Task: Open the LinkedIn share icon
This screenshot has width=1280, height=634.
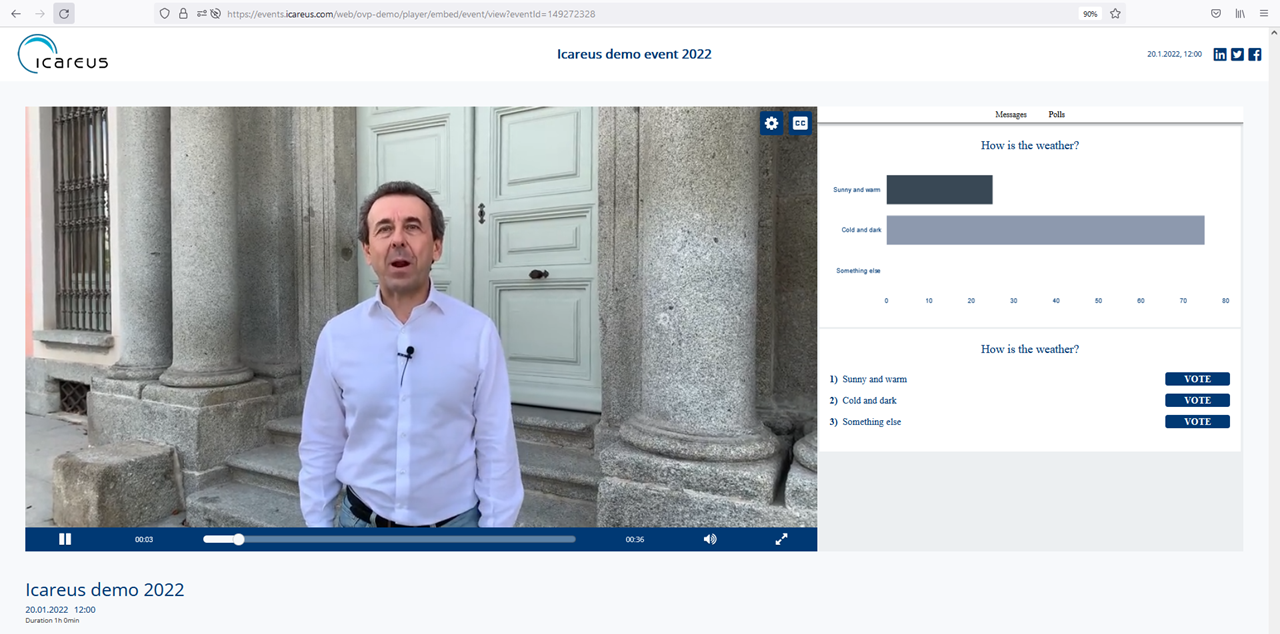Action: (x=1220, y=54)
